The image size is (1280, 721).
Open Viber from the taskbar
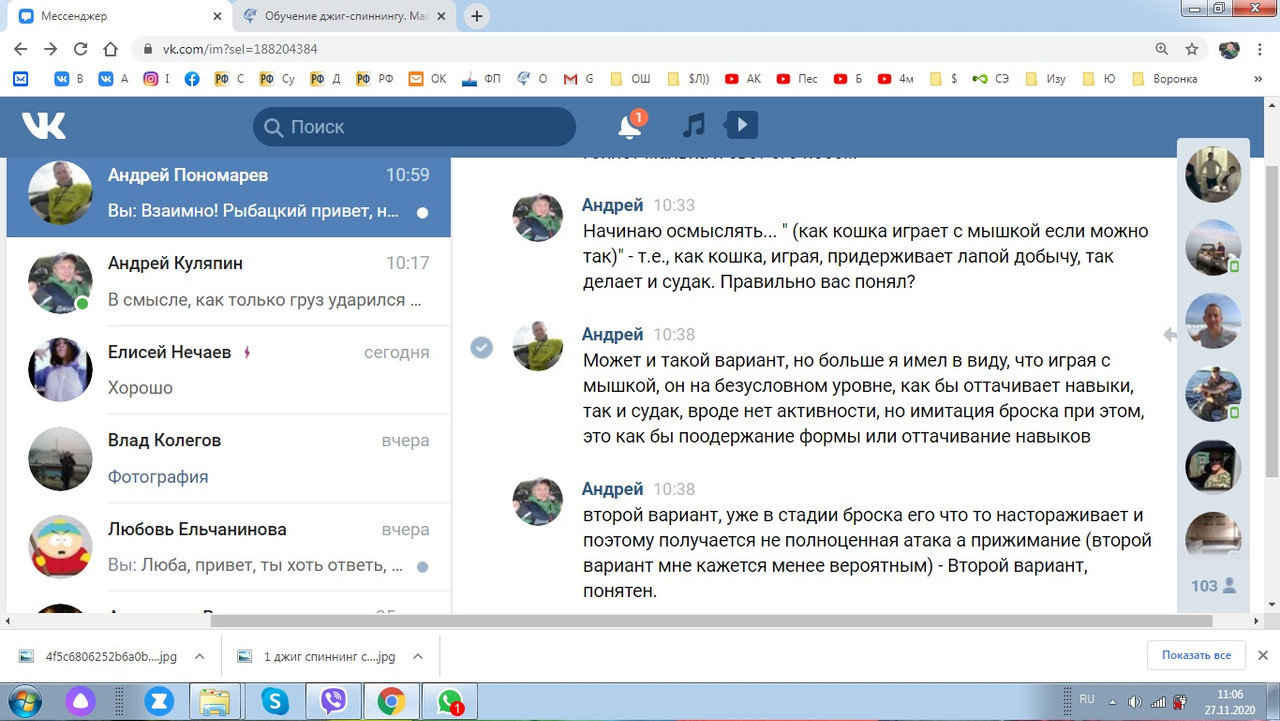334,701
